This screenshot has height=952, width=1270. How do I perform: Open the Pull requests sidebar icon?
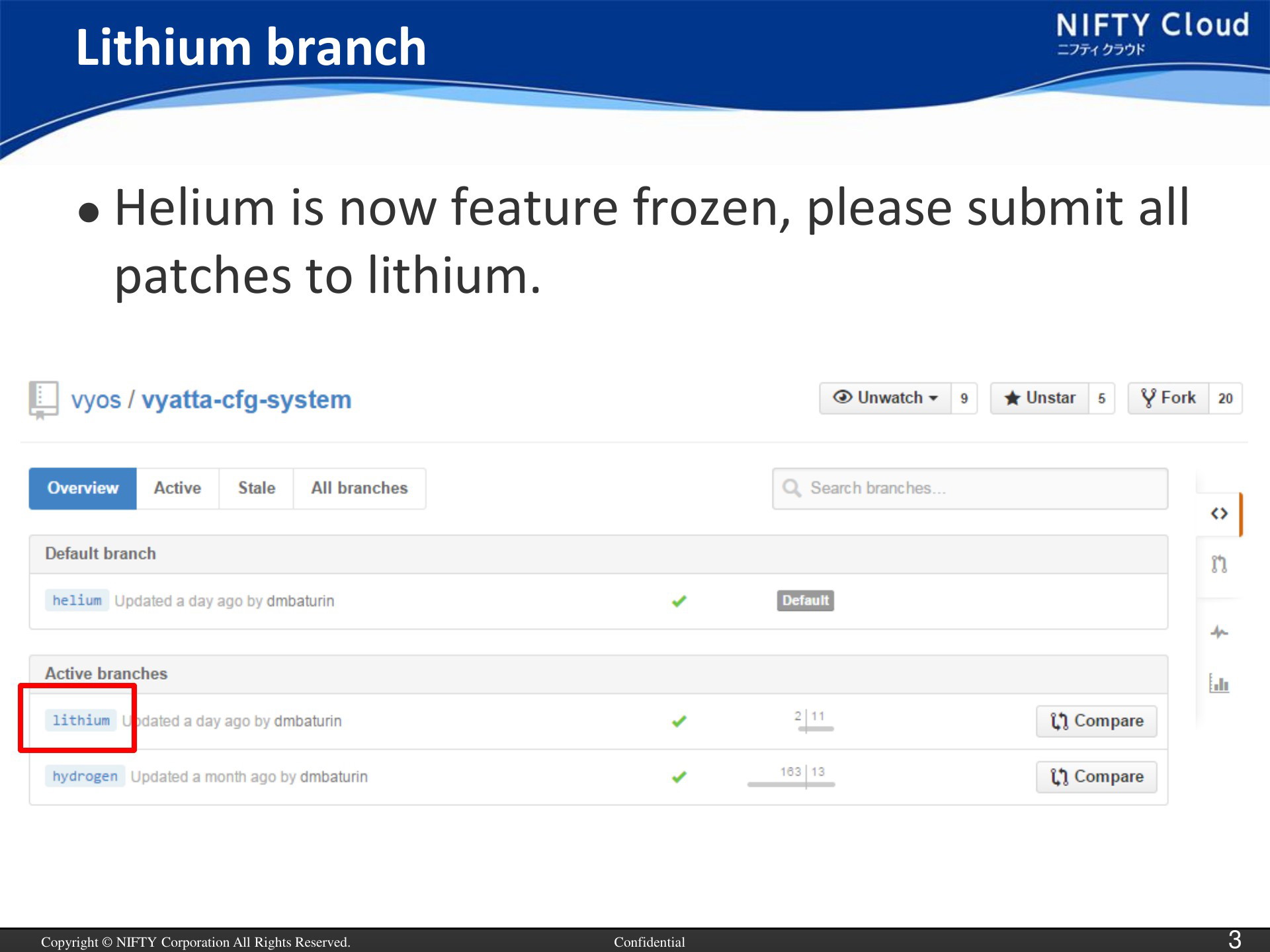point(1219,564)
